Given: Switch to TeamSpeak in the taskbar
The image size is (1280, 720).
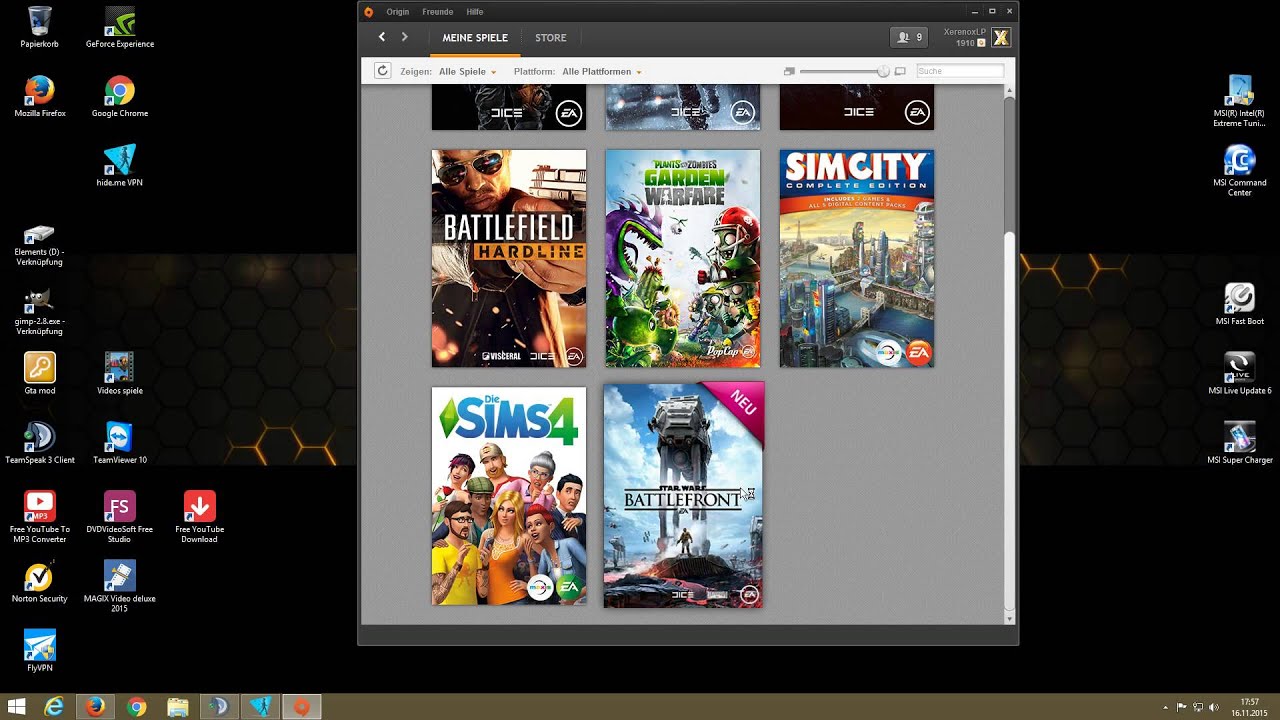Looking at the screenshot, I should coord(219,707).
